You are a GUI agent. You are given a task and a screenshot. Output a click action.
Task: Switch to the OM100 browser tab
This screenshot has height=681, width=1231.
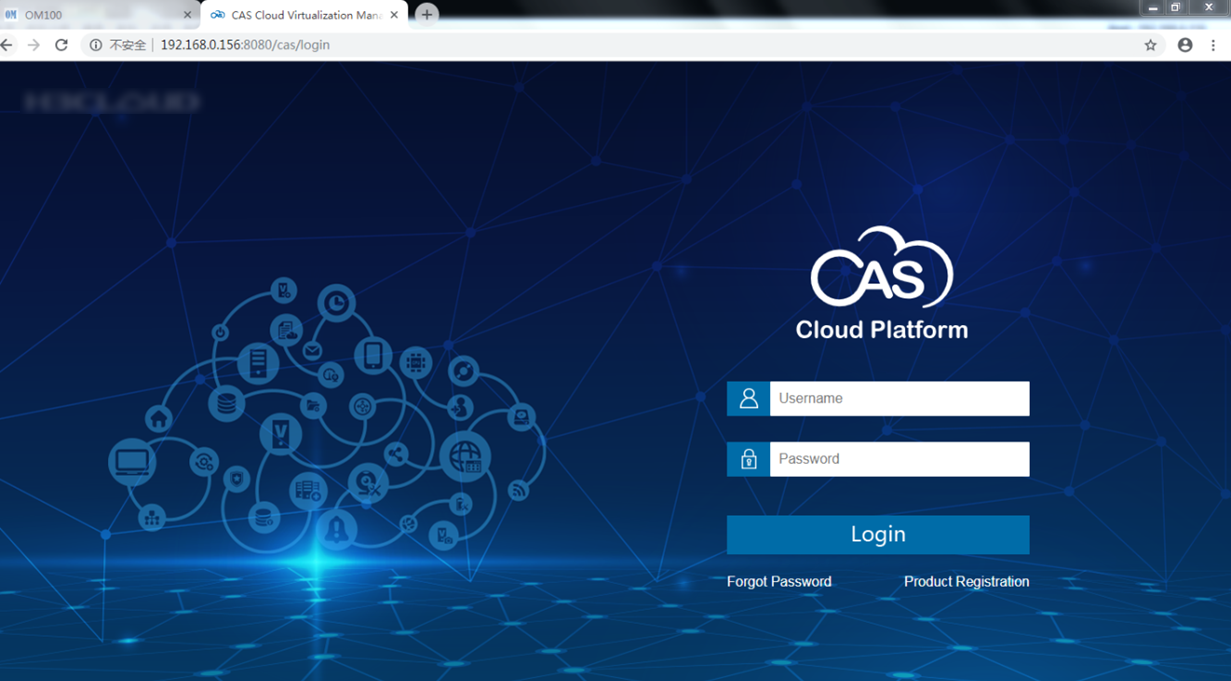[x=100, y=15]
